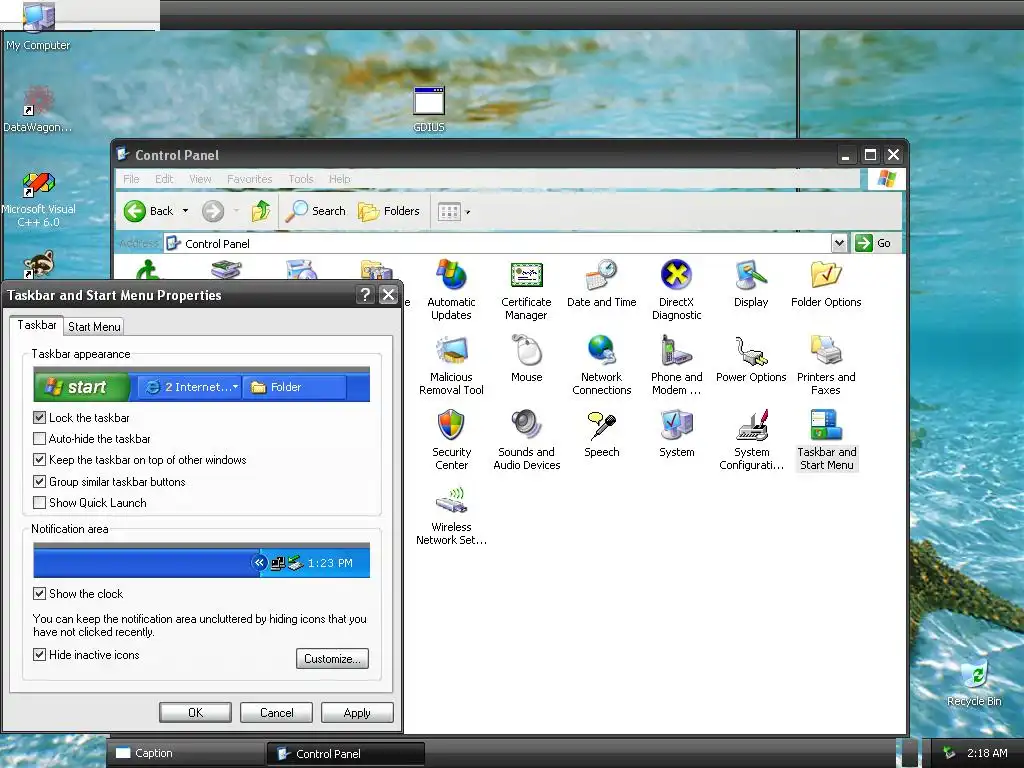Open System icon in Control Panel
Viewport: 1024px width, 768px height.
click(x=677, y=434)
